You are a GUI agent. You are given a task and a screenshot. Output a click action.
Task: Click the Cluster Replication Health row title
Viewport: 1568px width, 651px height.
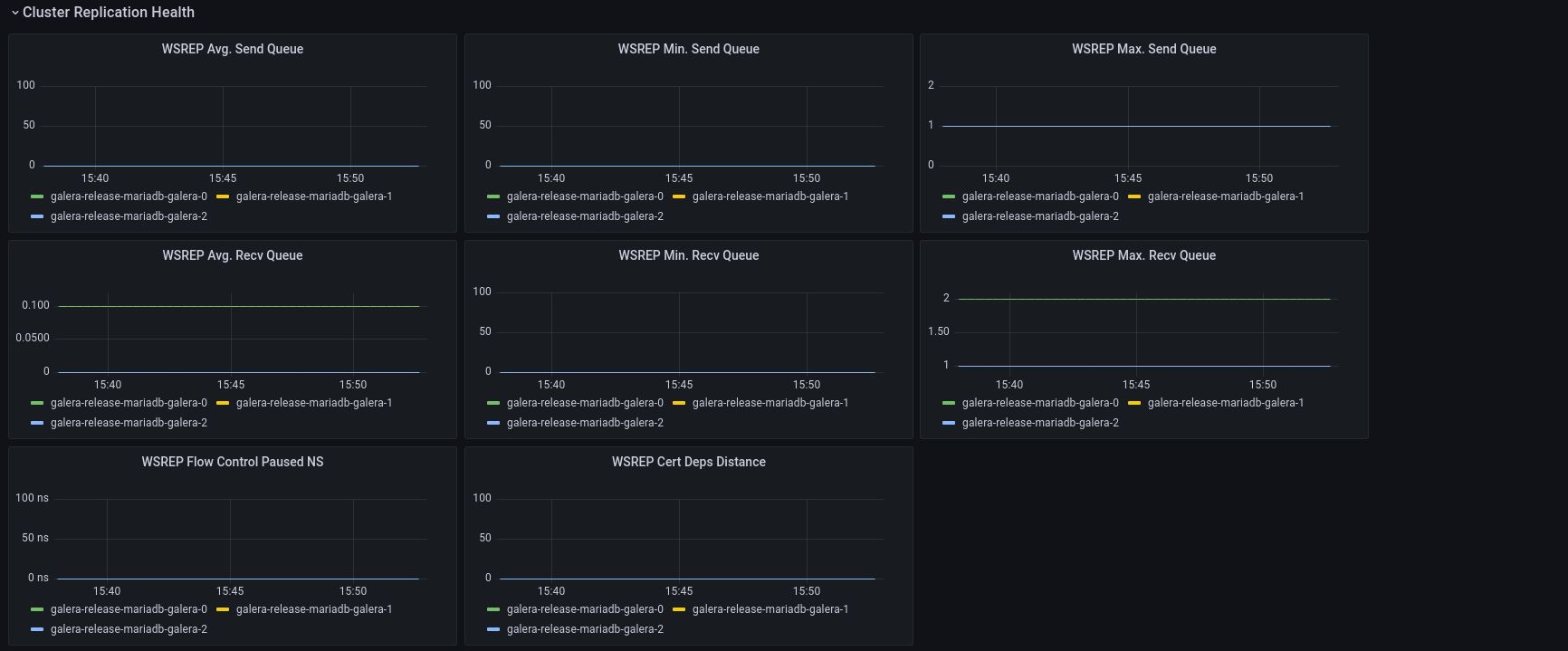coord(109,13)
